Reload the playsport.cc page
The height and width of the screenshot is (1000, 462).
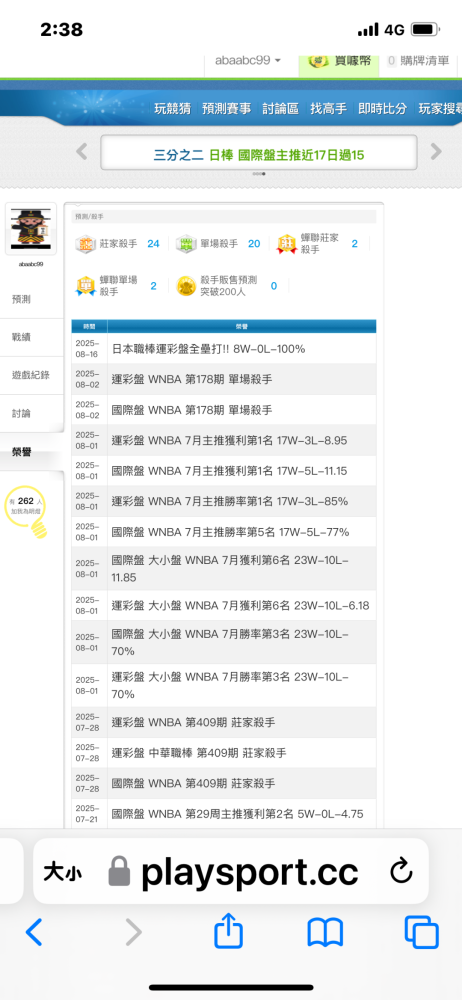pyautogui.click(x=401, y=872)
